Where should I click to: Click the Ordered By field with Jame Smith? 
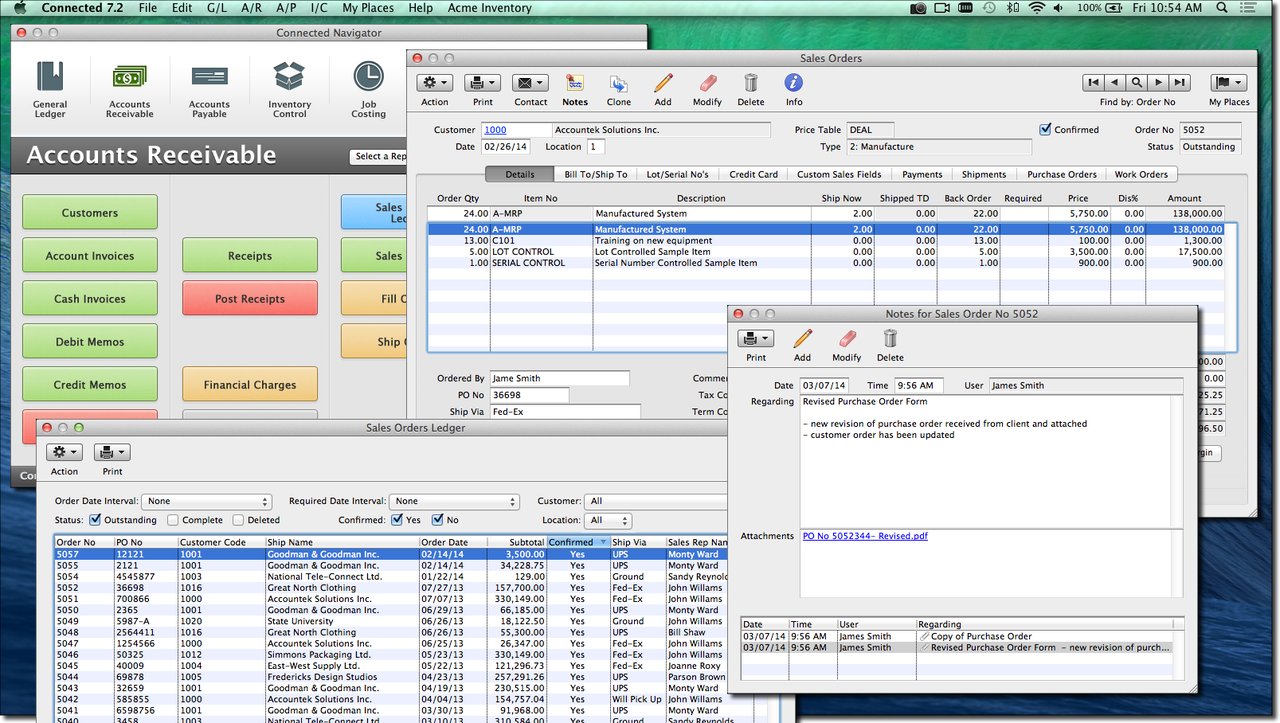click(559, 378)
